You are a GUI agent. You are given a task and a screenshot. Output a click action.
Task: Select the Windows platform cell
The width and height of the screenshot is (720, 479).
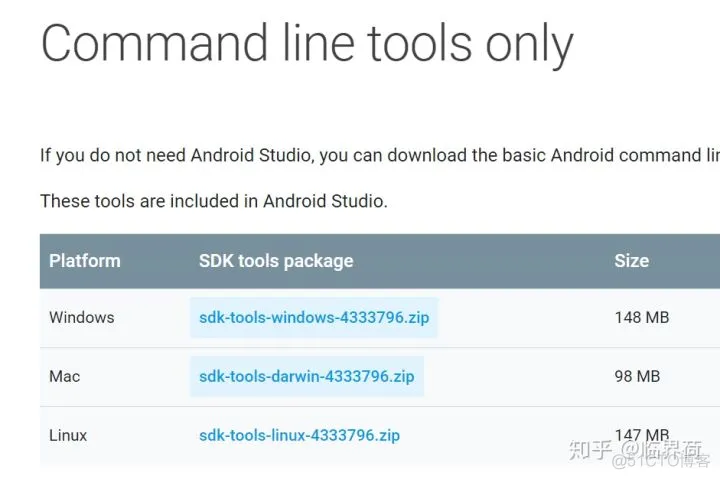click(82, 317)
